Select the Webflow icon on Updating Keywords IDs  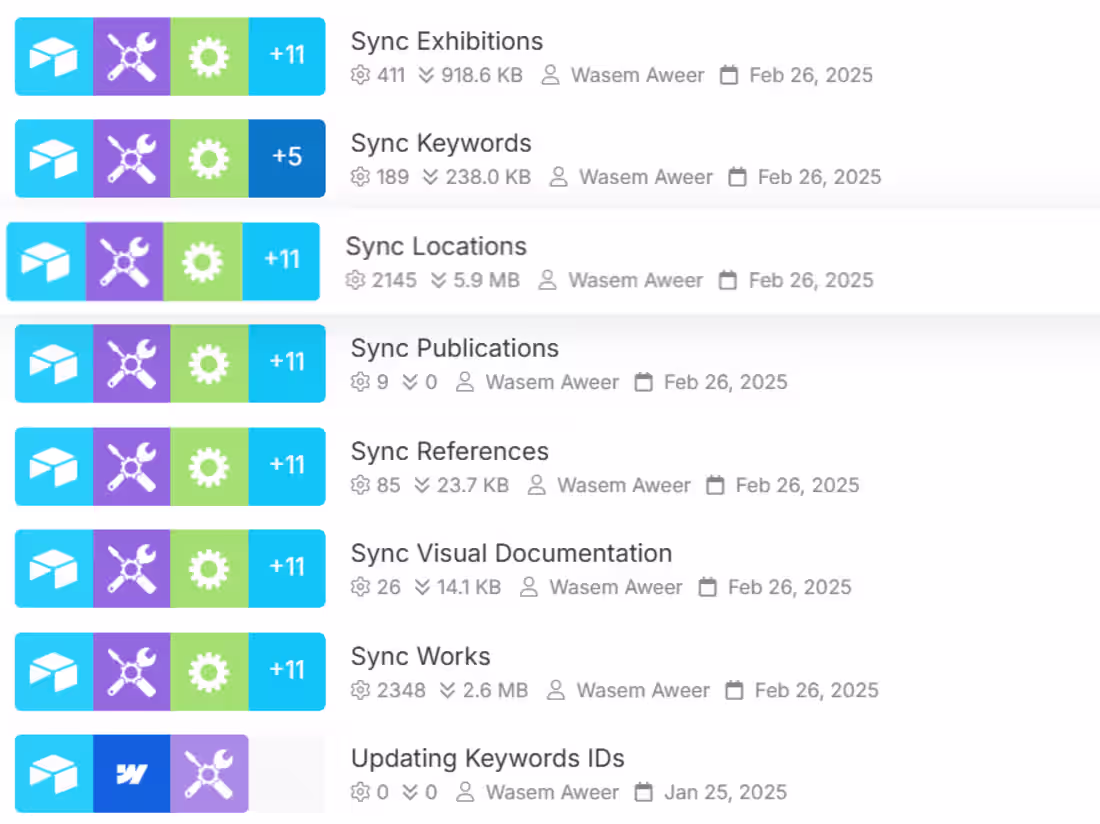pyautogui.click(x=132, y=775)
